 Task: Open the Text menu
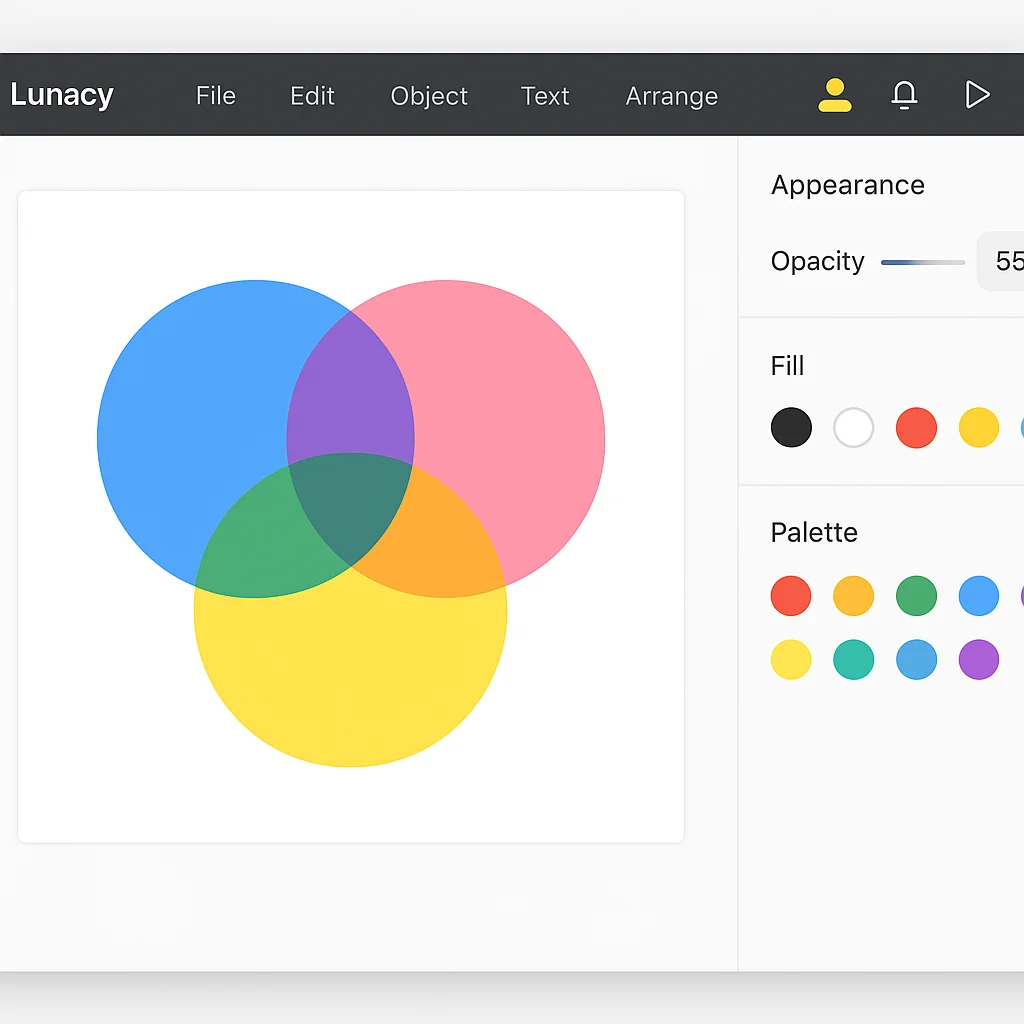tap(545, 96)
